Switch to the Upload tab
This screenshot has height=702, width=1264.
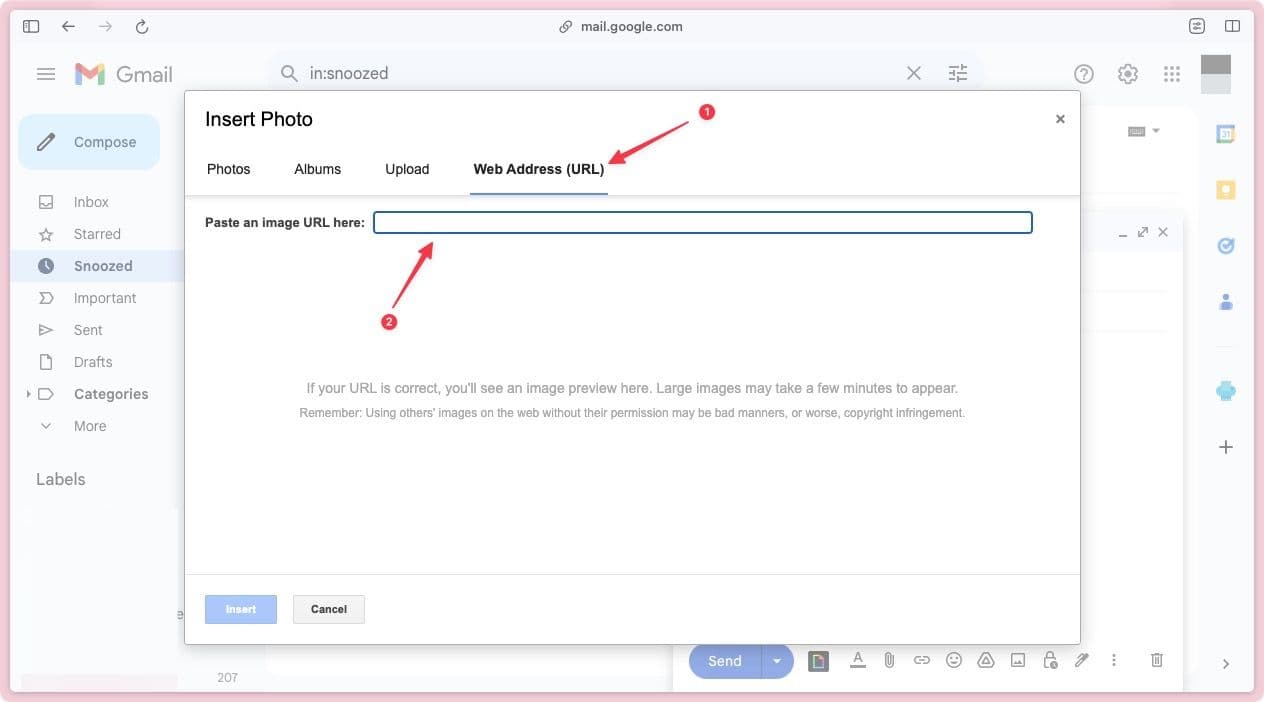(x=406, y=169)
